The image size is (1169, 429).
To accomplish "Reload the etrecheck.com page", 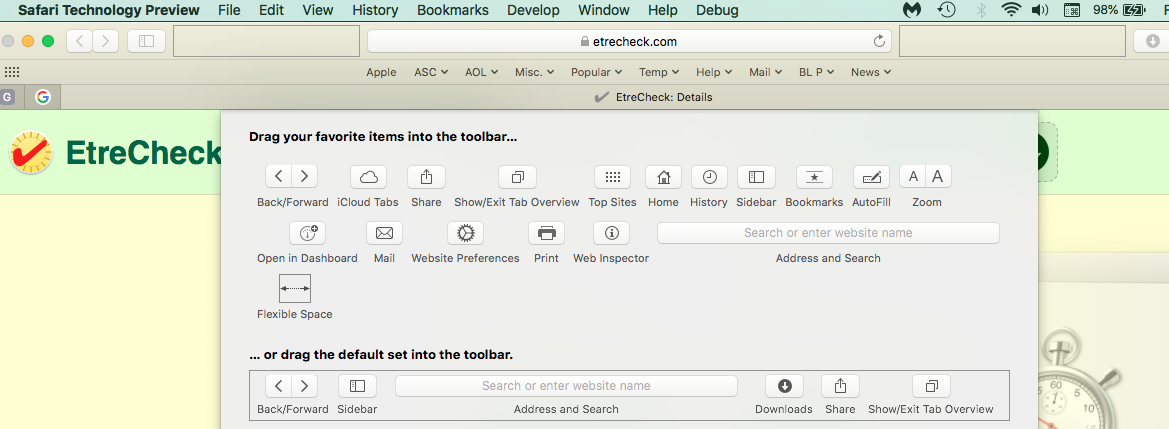I will 879,41.
